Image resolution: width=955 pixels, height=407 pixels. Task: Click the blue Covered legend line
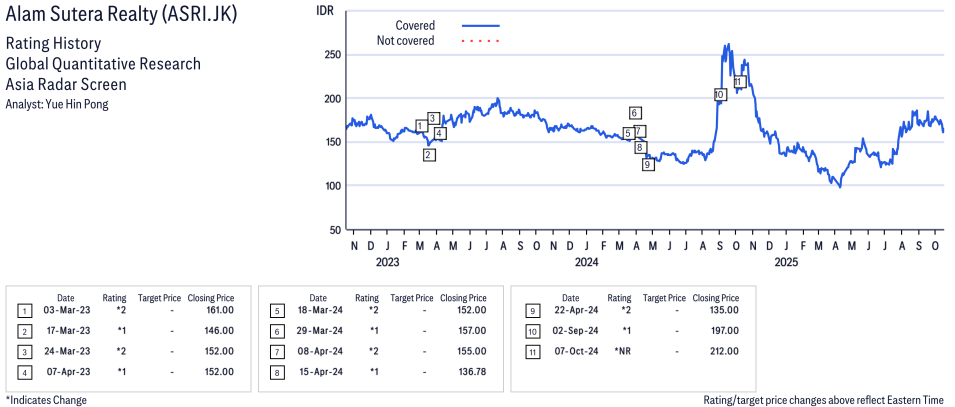481,26
